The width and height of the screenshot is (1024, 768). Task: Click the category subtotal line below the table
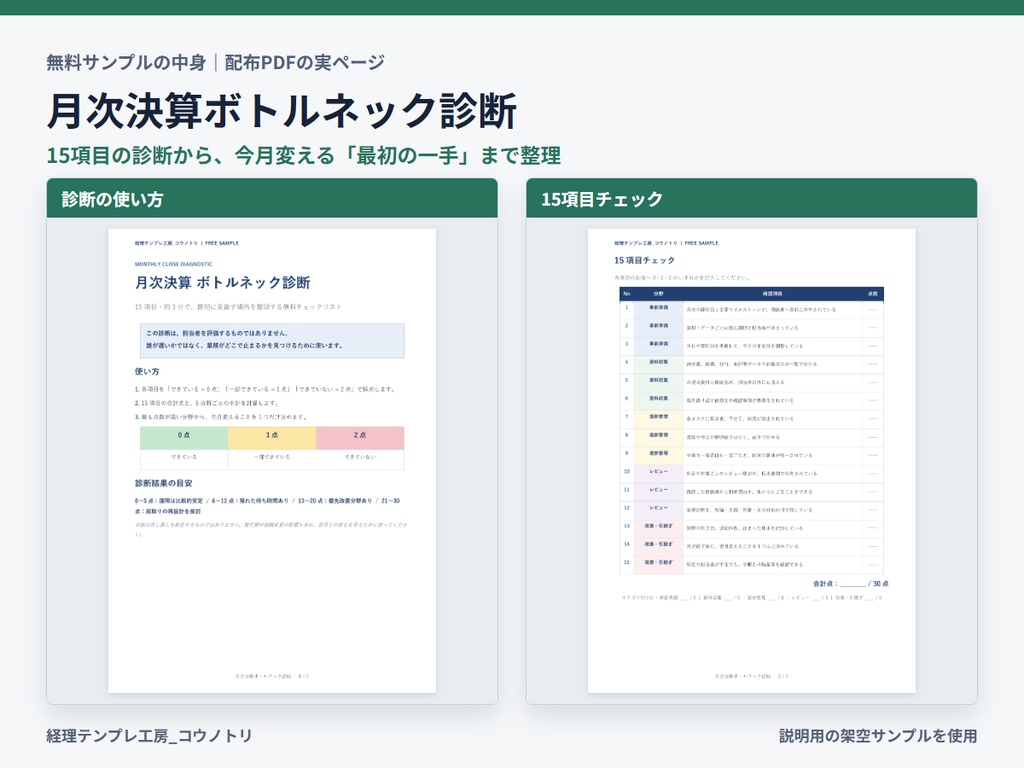point(752,598)
